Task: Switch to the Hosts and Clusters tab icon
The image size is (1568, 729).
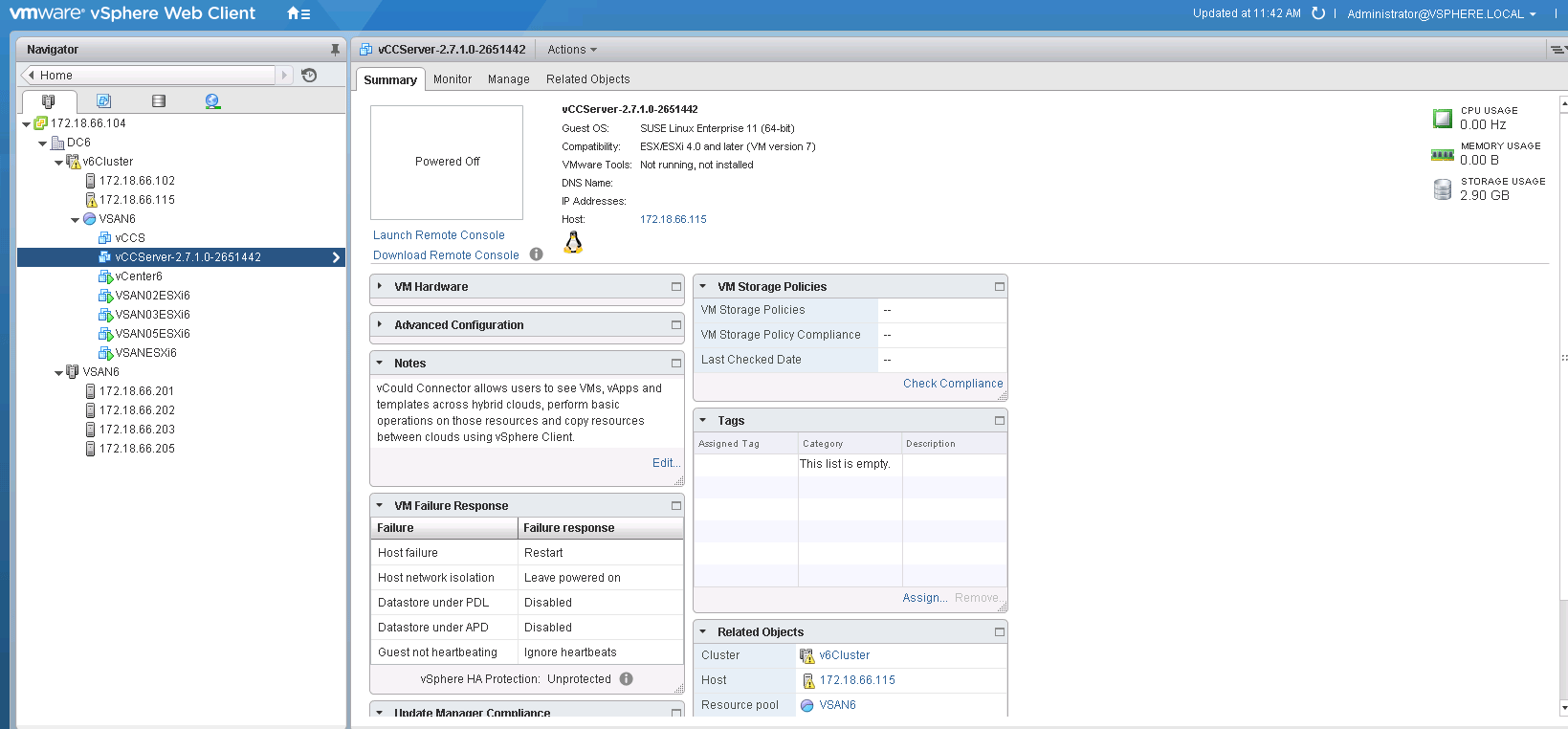Action: coord(49,101)
